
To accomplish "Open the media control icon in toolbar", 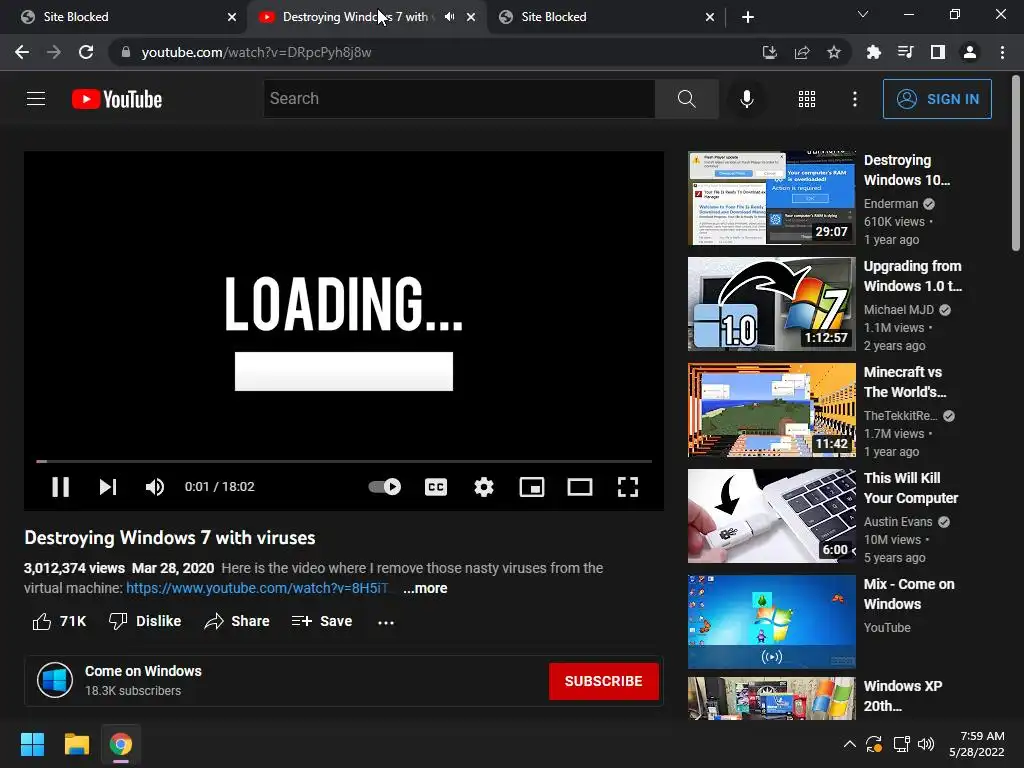I will 905,52.
